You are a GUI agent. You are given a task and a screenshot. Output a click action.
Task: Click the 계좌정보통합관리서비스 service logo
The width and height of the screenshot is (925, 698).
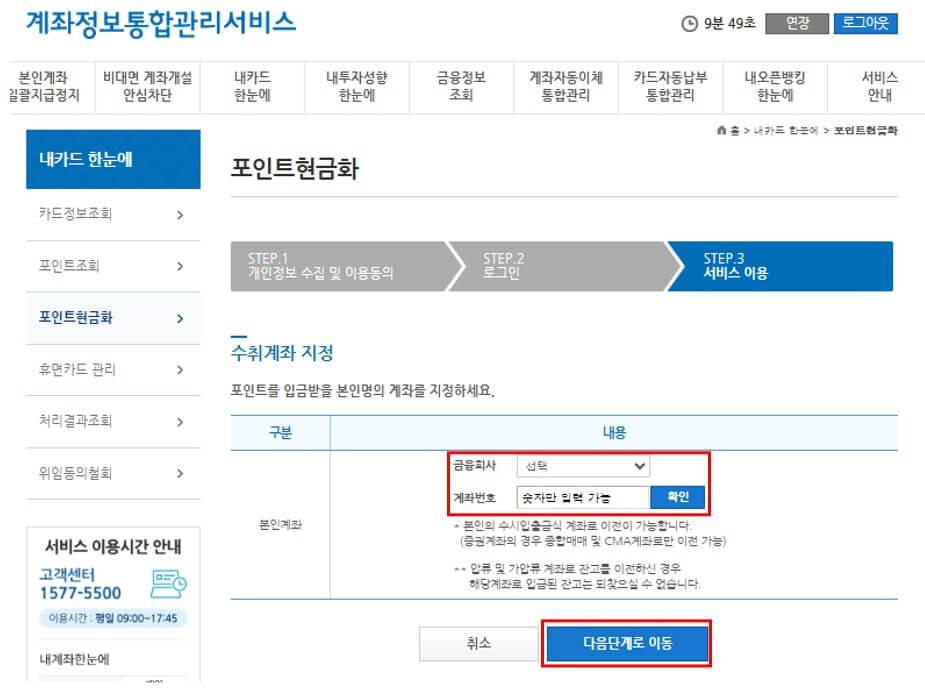[x=160, y=24]
